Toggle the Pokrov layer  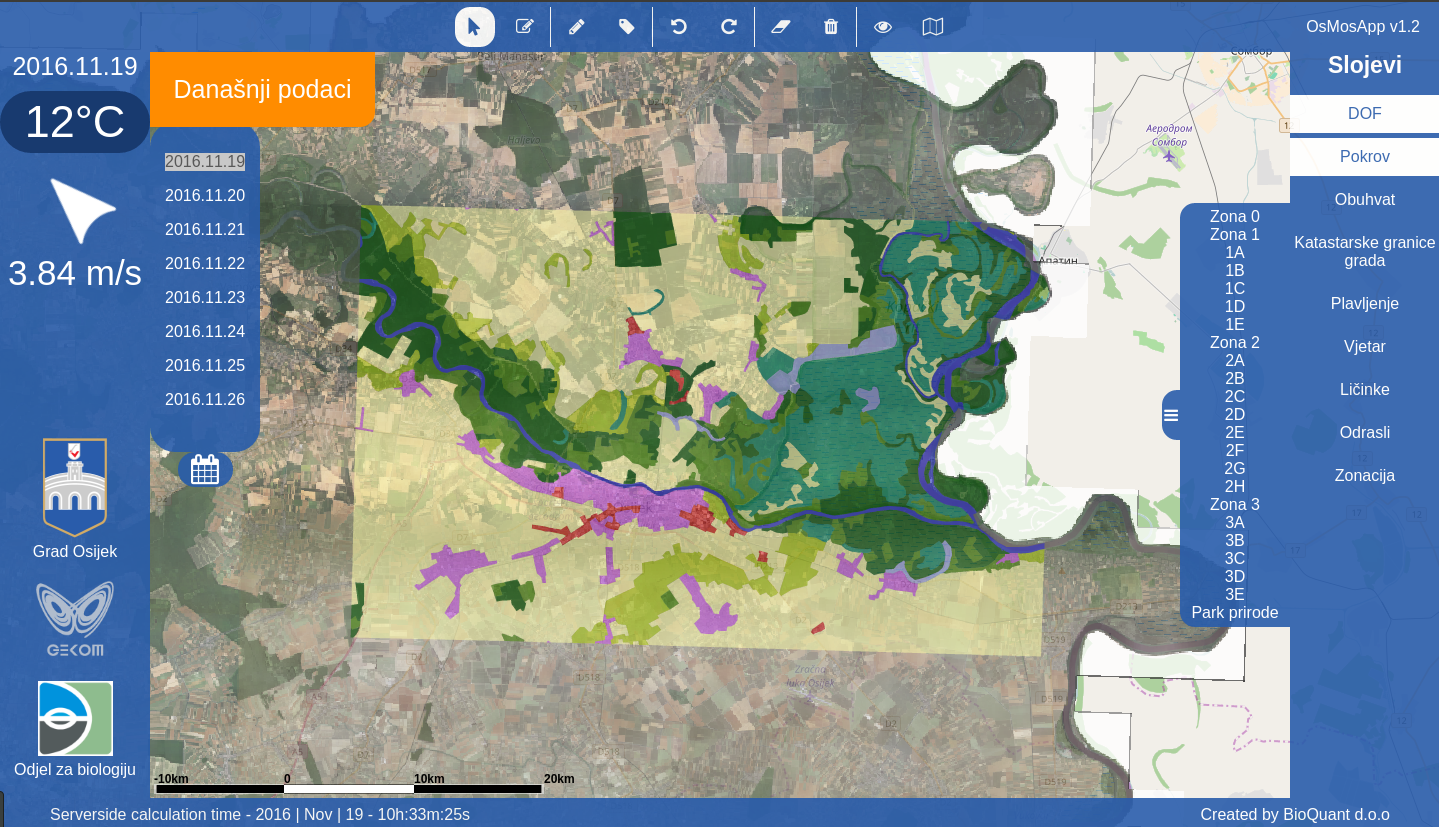pos(1364,157)
